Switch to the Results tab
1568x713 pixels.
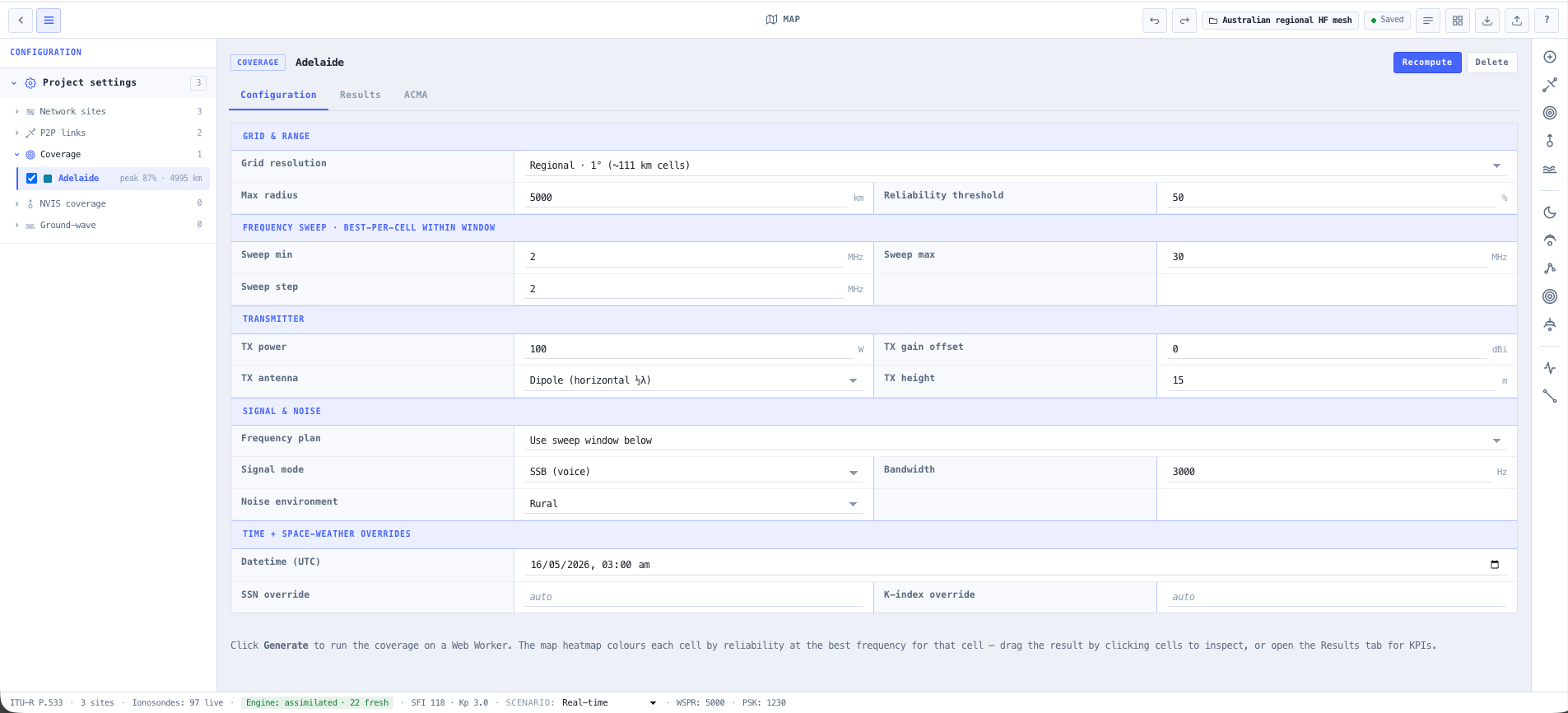click(361, 95)
